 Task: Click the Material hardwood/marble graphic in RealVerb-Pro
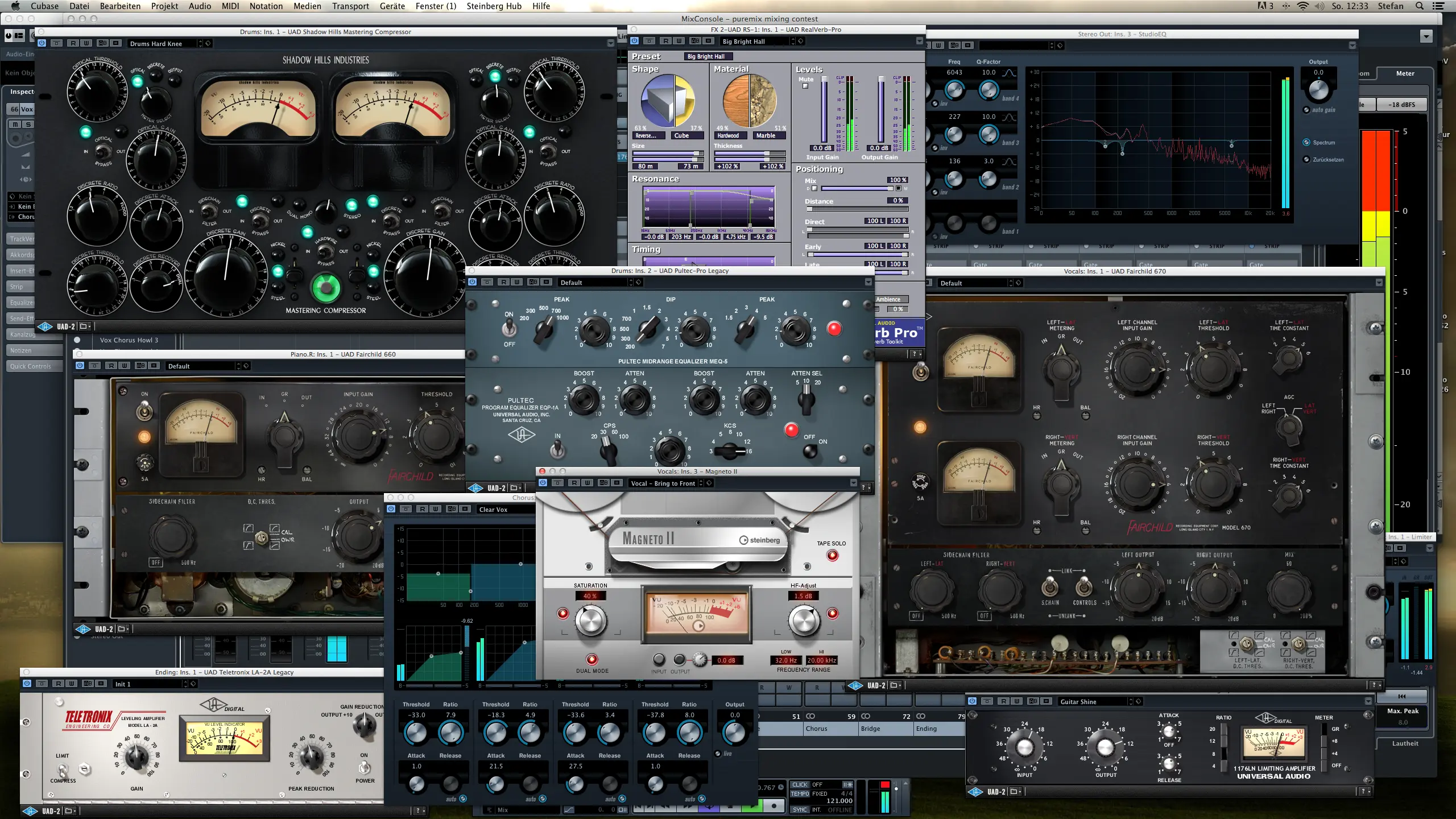click(x=750, y=101)
